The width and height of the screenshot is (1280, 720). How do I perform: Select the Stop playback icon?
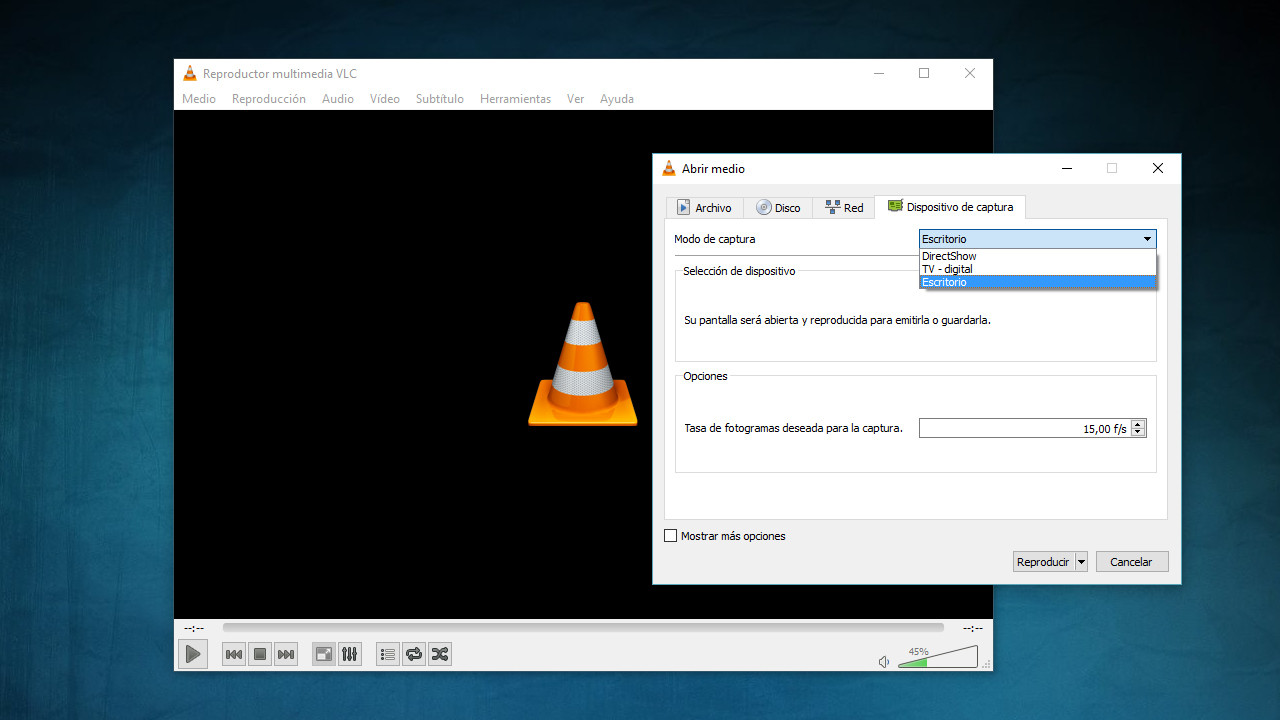pos(259,653)
